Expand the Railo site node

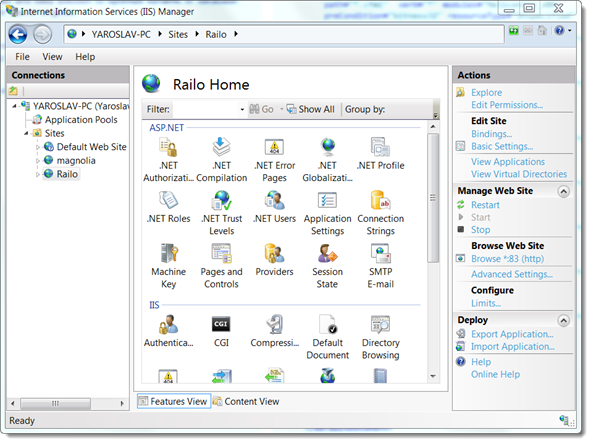pyautogui.click(x=38, y=174)
